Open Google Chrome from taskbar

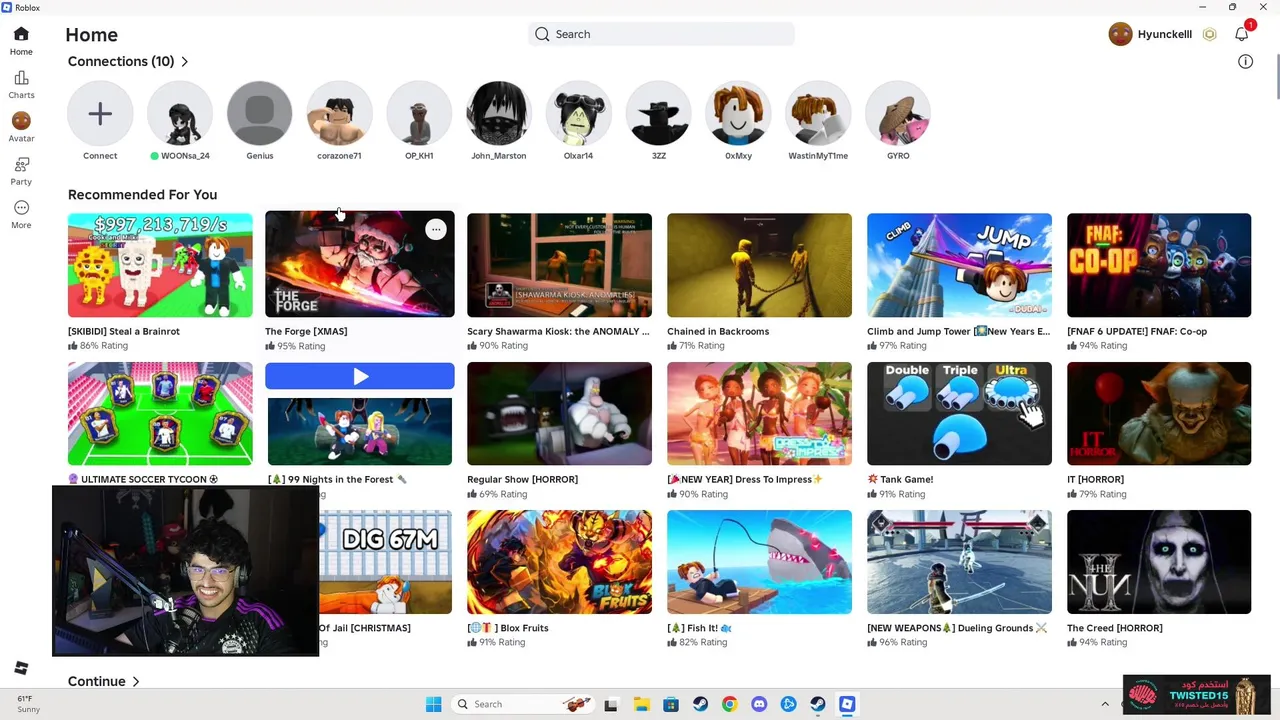click(729, 704)
